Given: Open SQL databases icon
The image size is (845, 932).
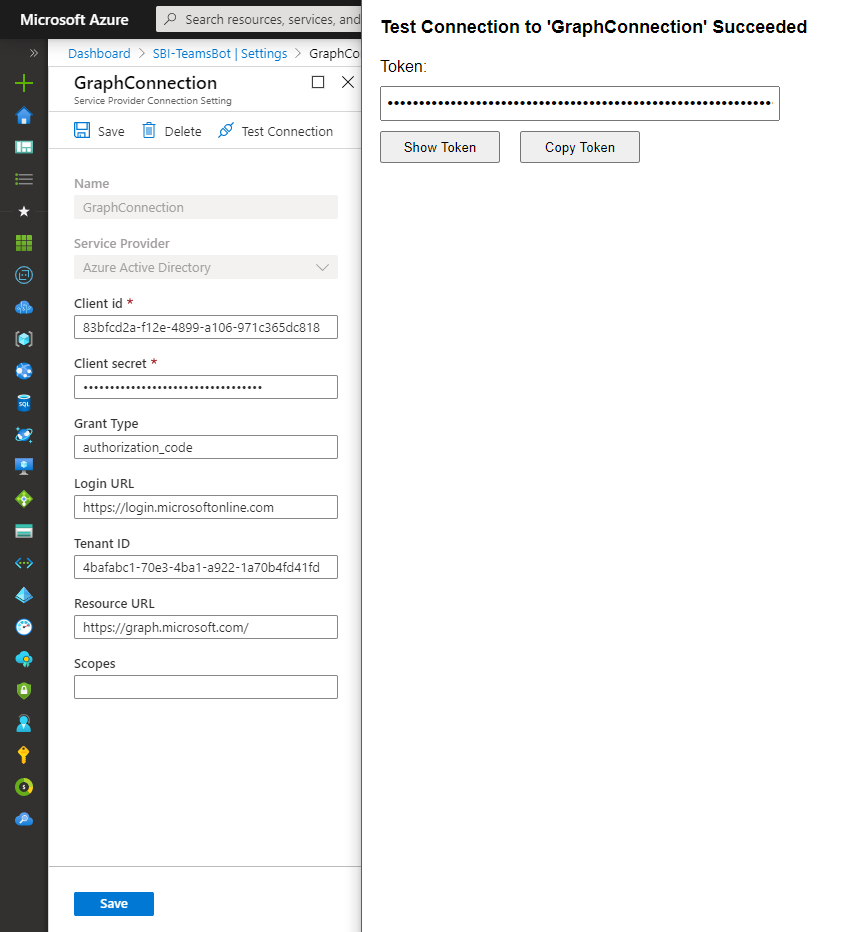Looking at the screenshot, I should (x=24, y=403).
